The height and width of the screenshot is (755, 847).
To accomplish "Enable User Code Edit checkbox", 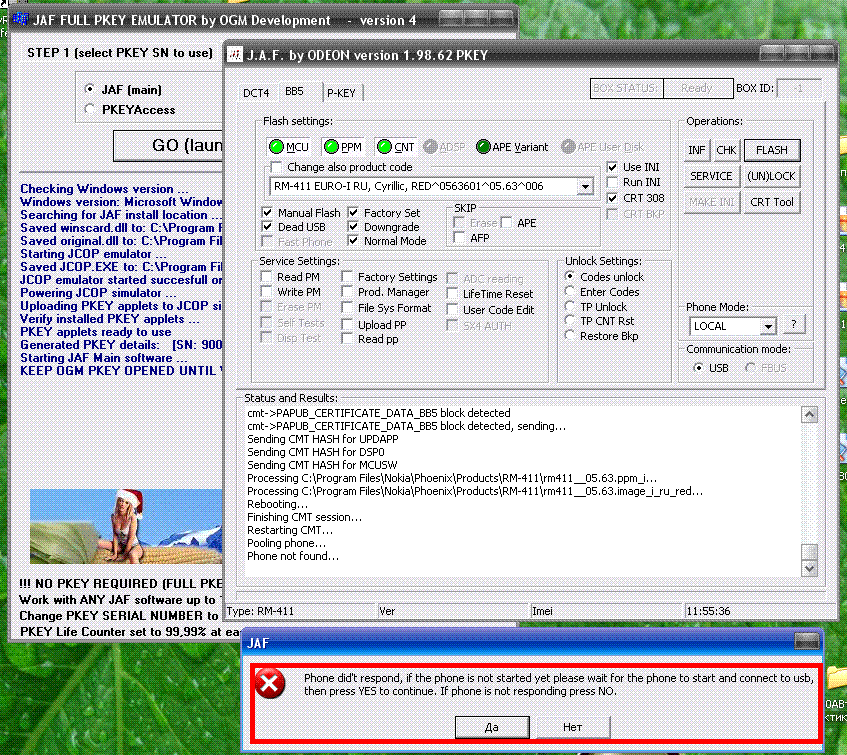I will pos(452,310).
